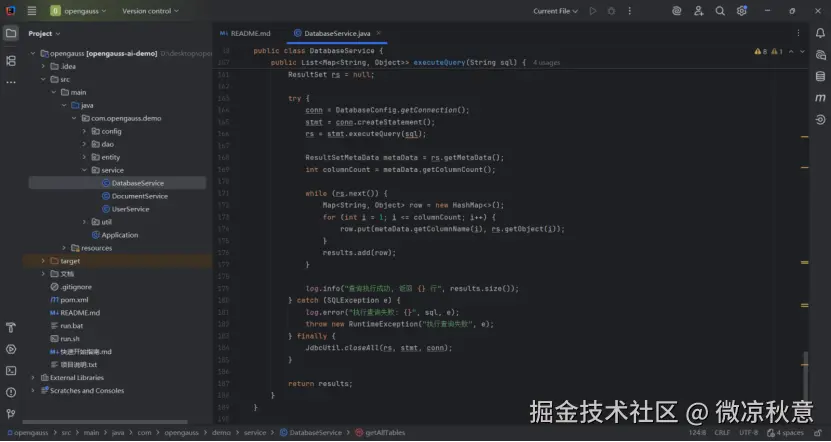831x442 pixels.
Task: Open more run actions menu
Action: click(x=630, y=11)
